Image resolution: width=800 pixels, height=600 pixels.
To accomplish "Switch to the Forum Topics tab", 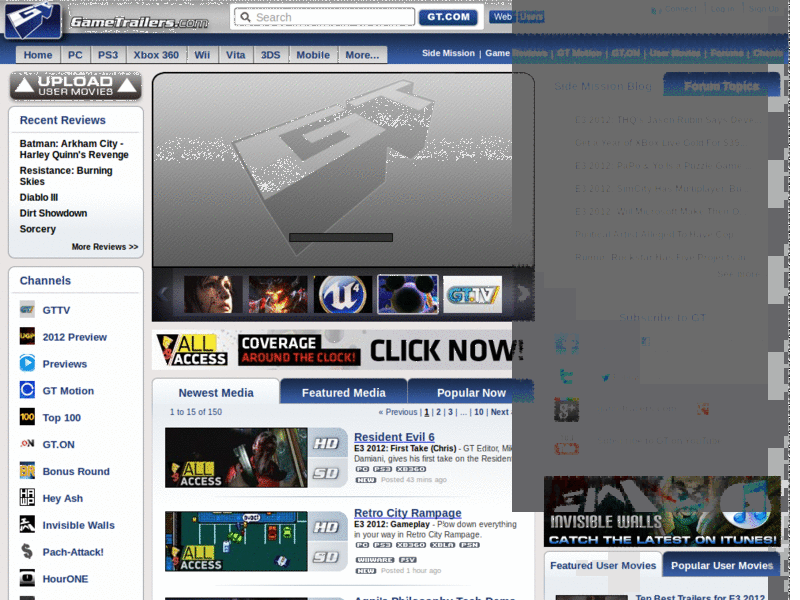I will click(x=721, y=86).
